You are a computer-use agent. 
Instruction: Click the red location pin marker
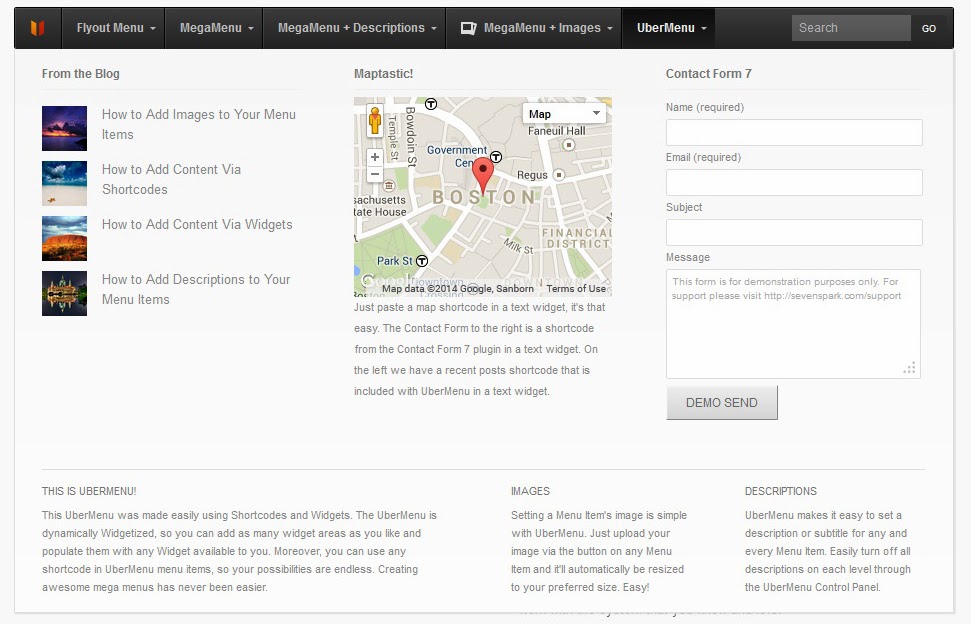[x=483, y=176]
